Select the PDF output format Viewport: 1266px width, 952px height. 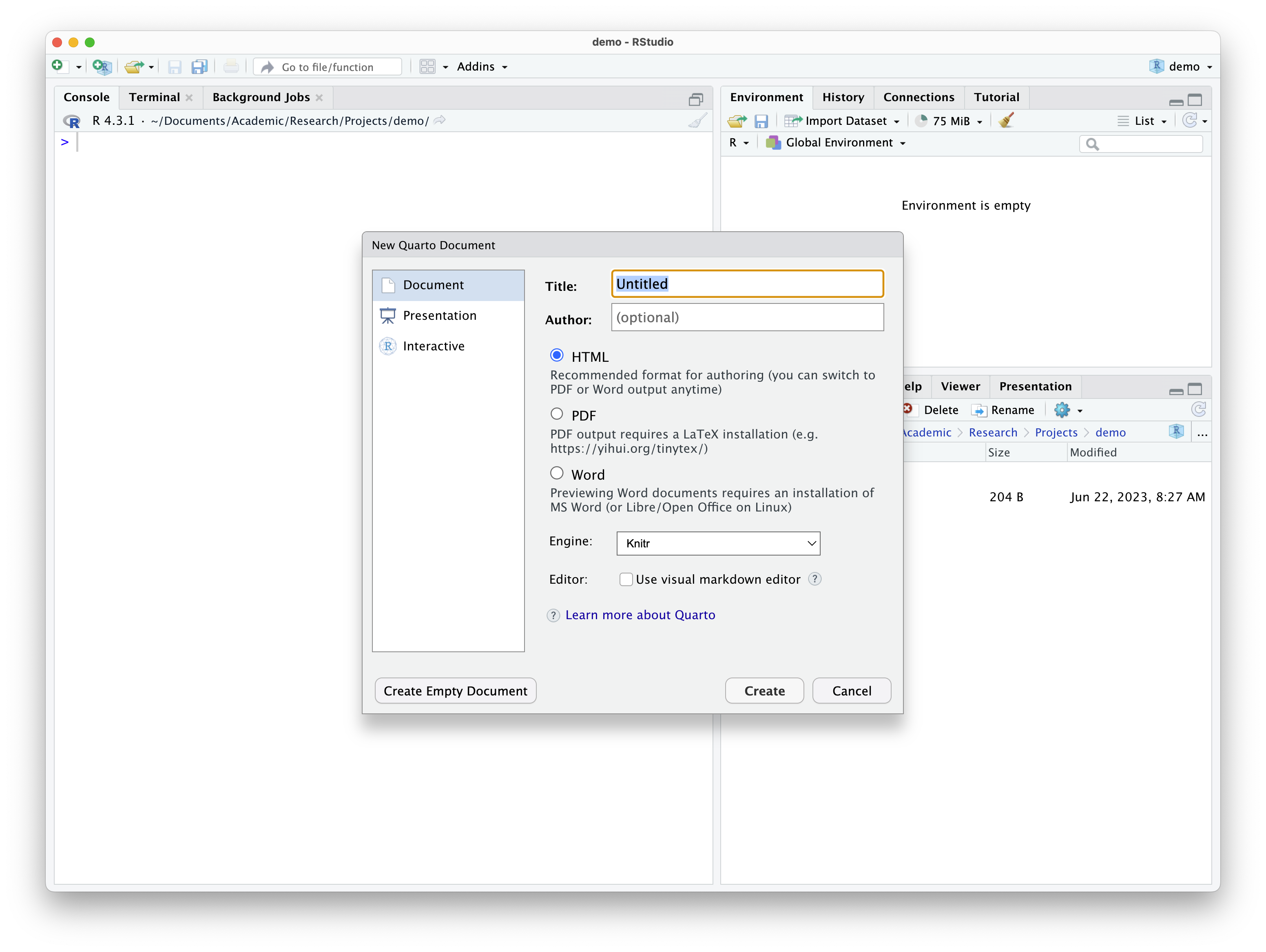click(556, 413)
